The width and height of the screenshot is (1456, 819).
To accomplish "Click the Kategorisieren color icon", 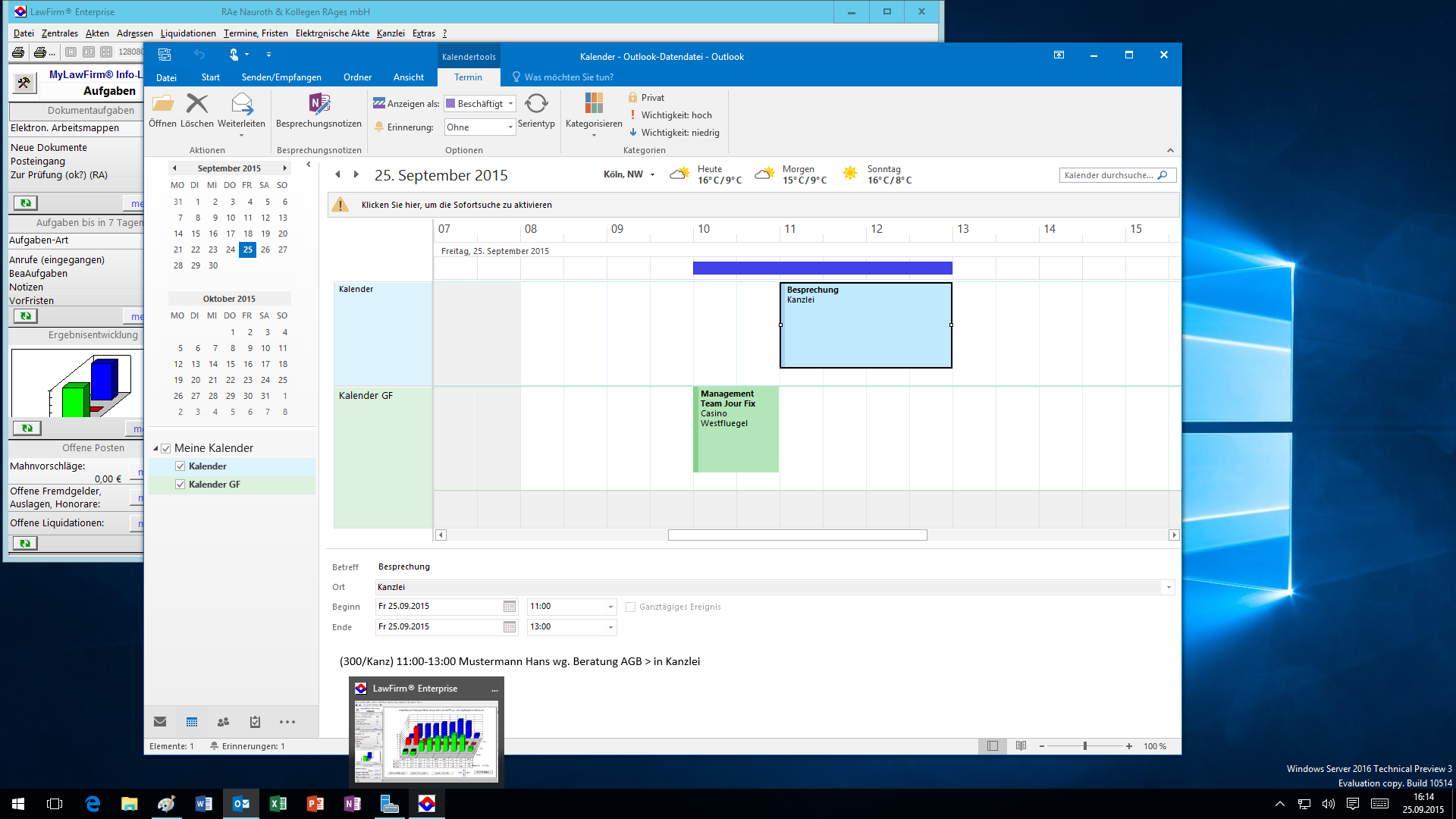I will [594, 104].
